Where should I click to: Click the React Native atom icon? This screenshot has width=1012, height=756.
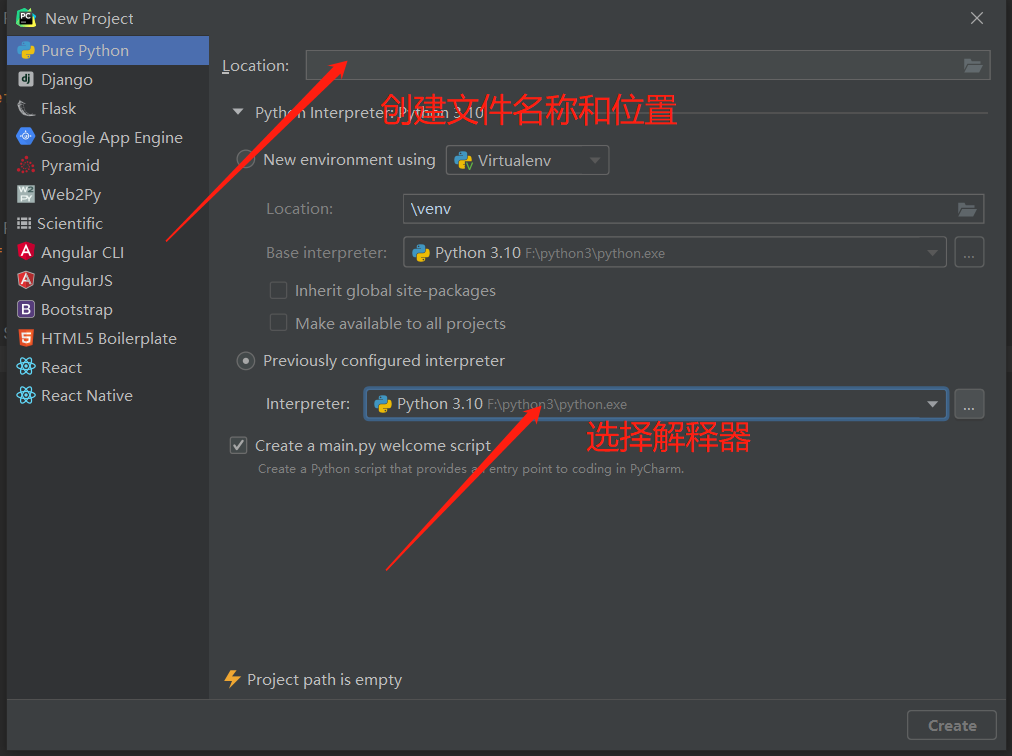pyautogui.click(x=26, y=395)
